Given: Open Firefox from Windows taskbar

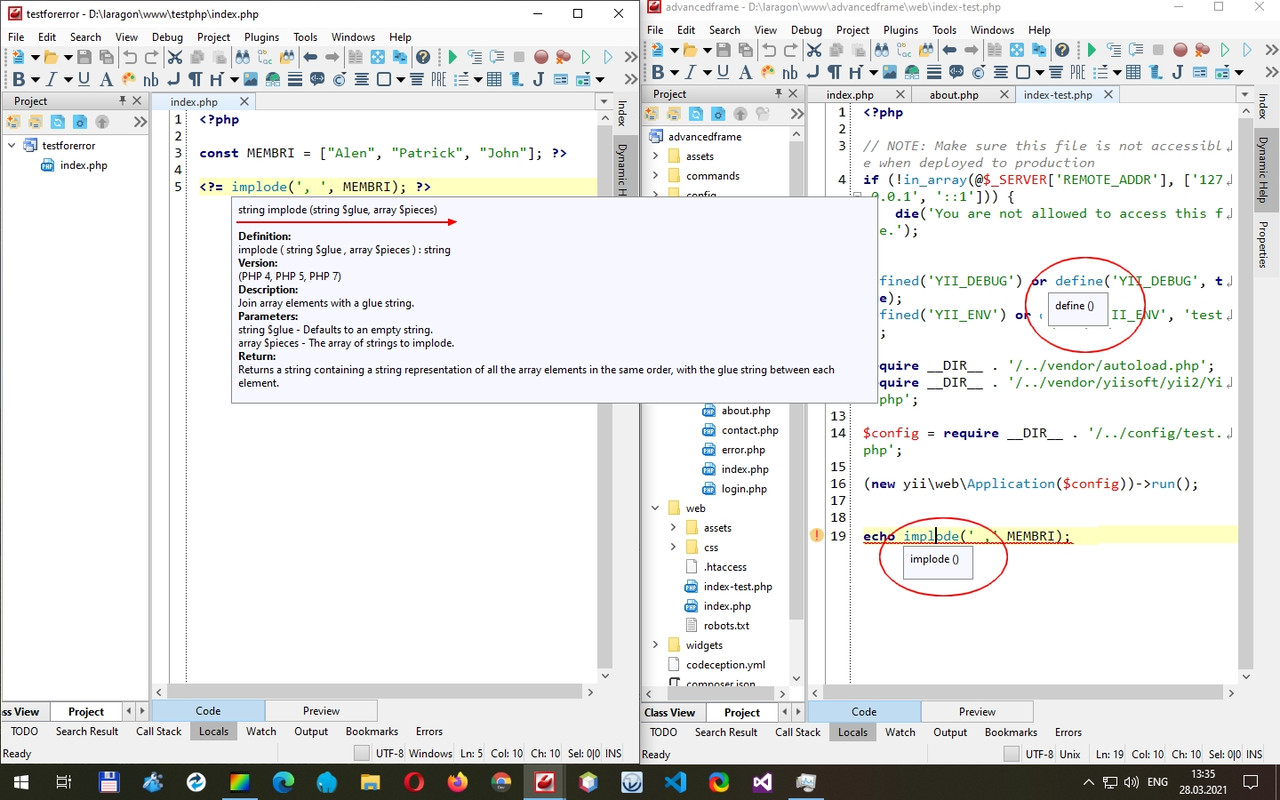Looking at the screenshot, I should pyautogui.click(x=458, y=781).
